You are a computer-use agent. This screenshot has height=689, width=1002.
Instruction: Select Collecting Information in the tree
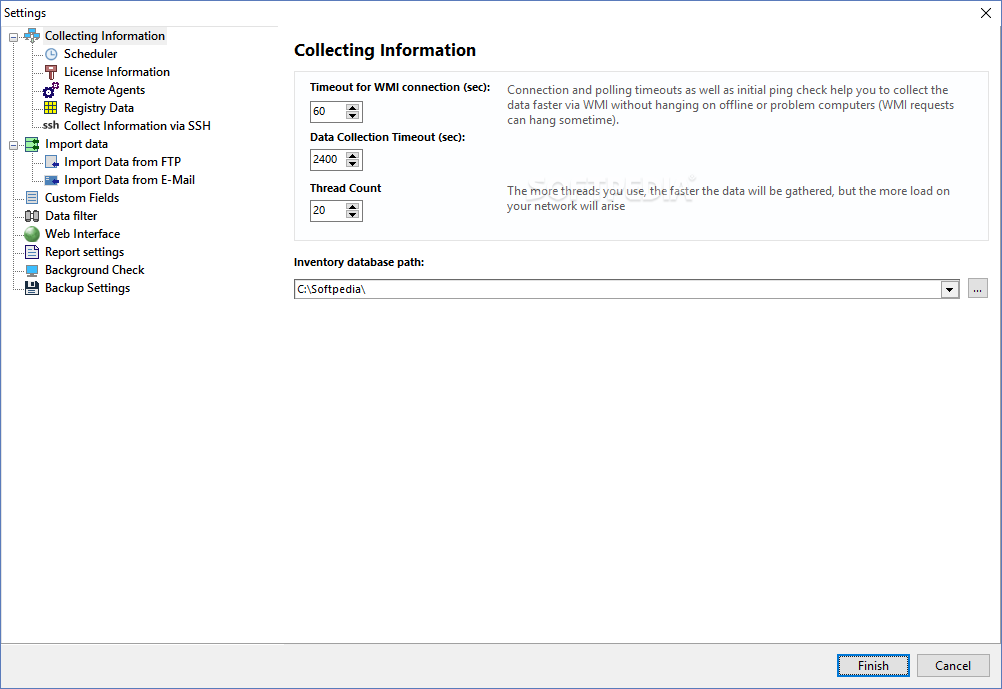click(x=105, y=36)
